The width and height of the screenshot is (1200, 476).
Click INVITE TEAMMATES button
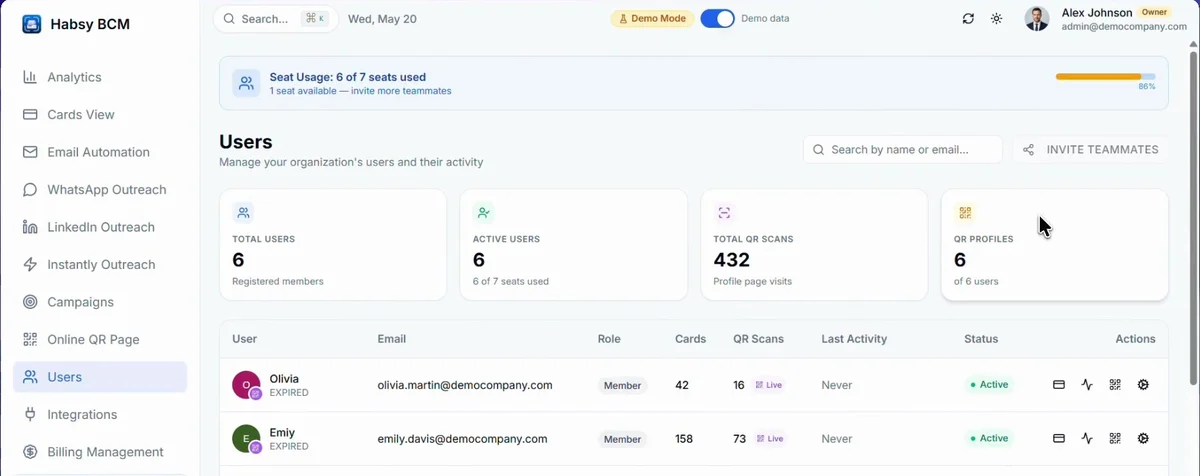(x=1090, y=150)
